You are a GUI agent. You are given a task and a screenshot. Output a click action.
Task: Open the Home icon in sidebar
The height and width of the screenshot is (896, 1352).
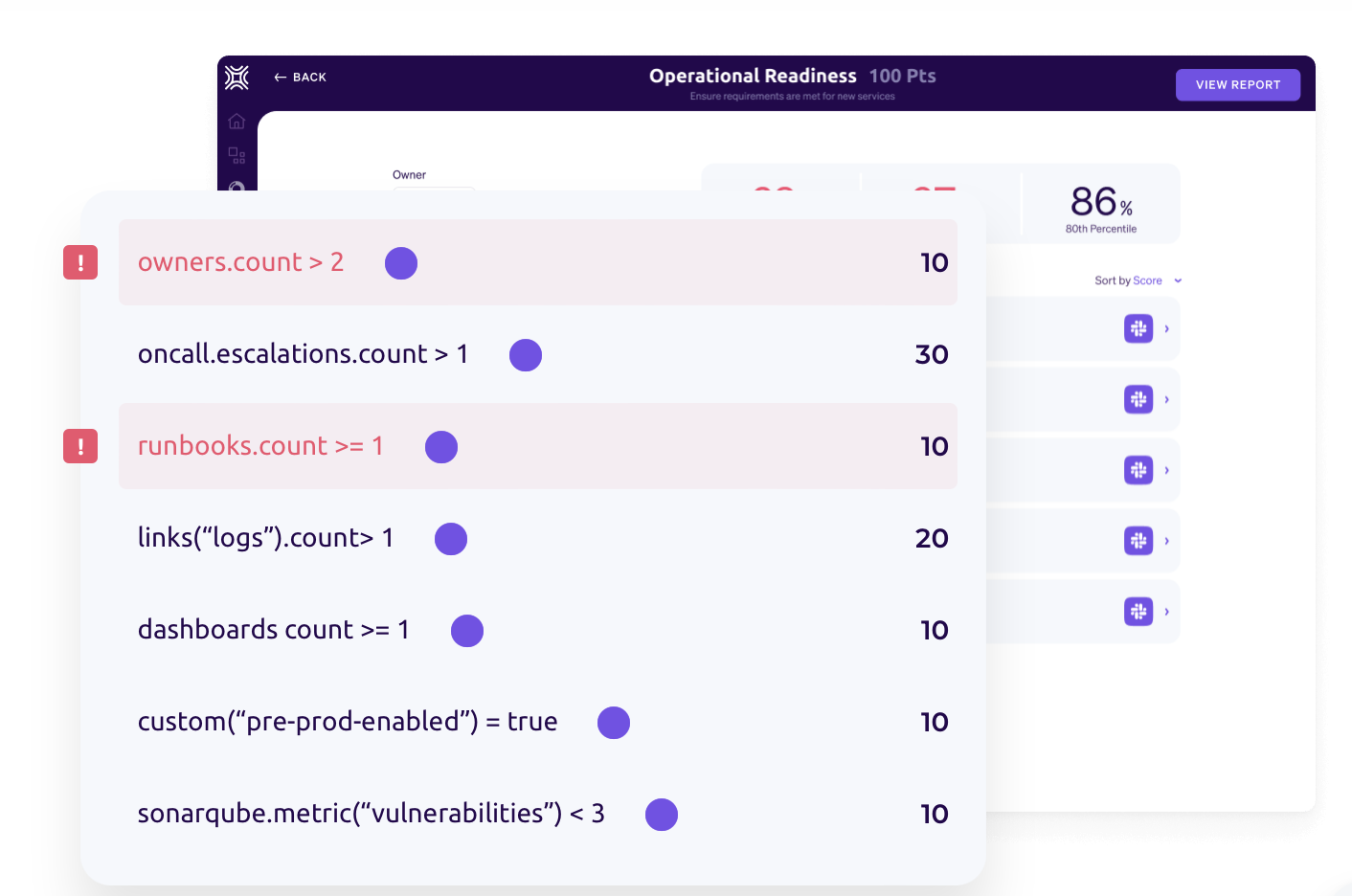pos(237,122)
